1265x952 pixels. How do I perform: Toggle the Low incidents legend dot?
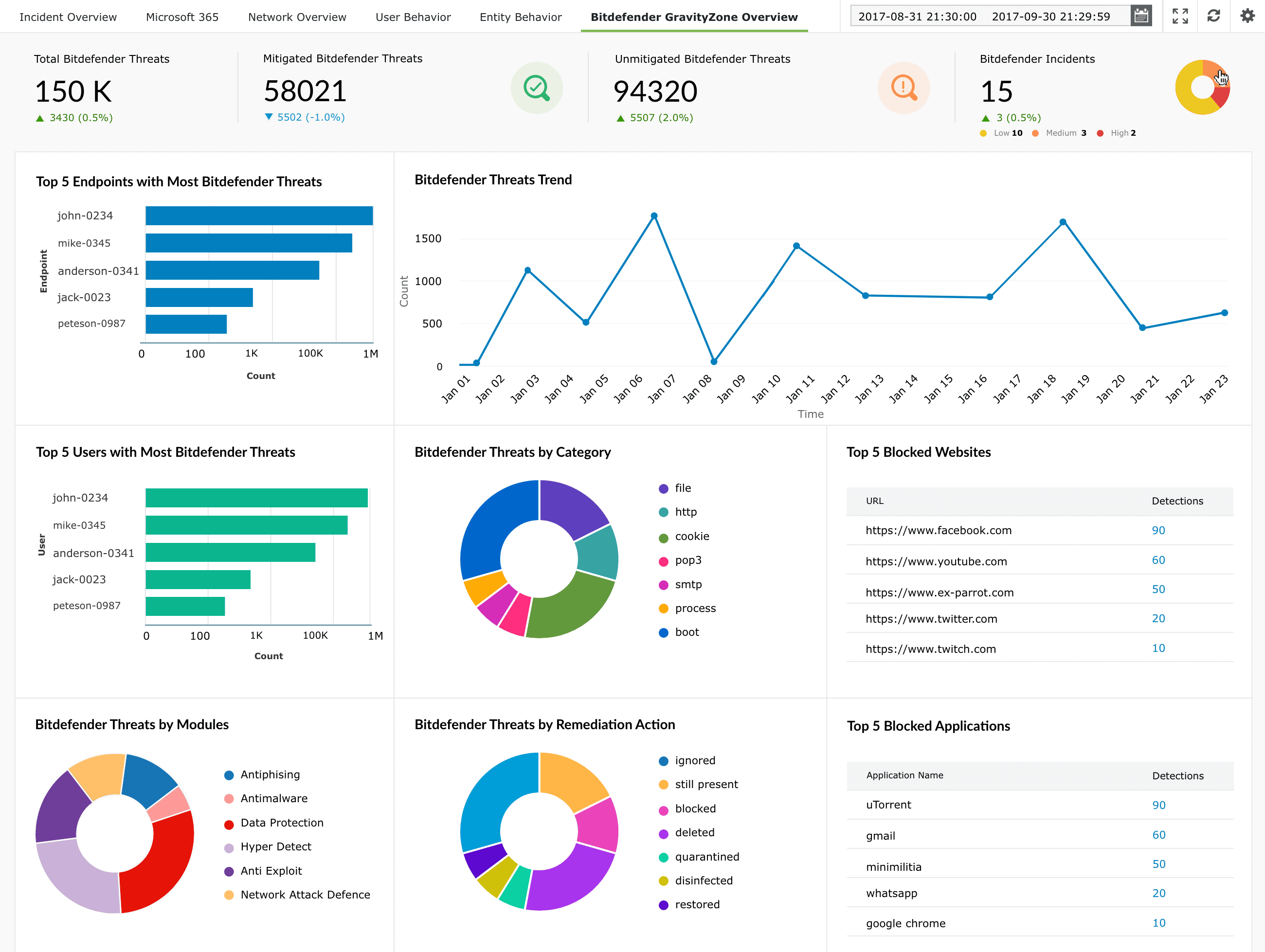tap(983, 133)
